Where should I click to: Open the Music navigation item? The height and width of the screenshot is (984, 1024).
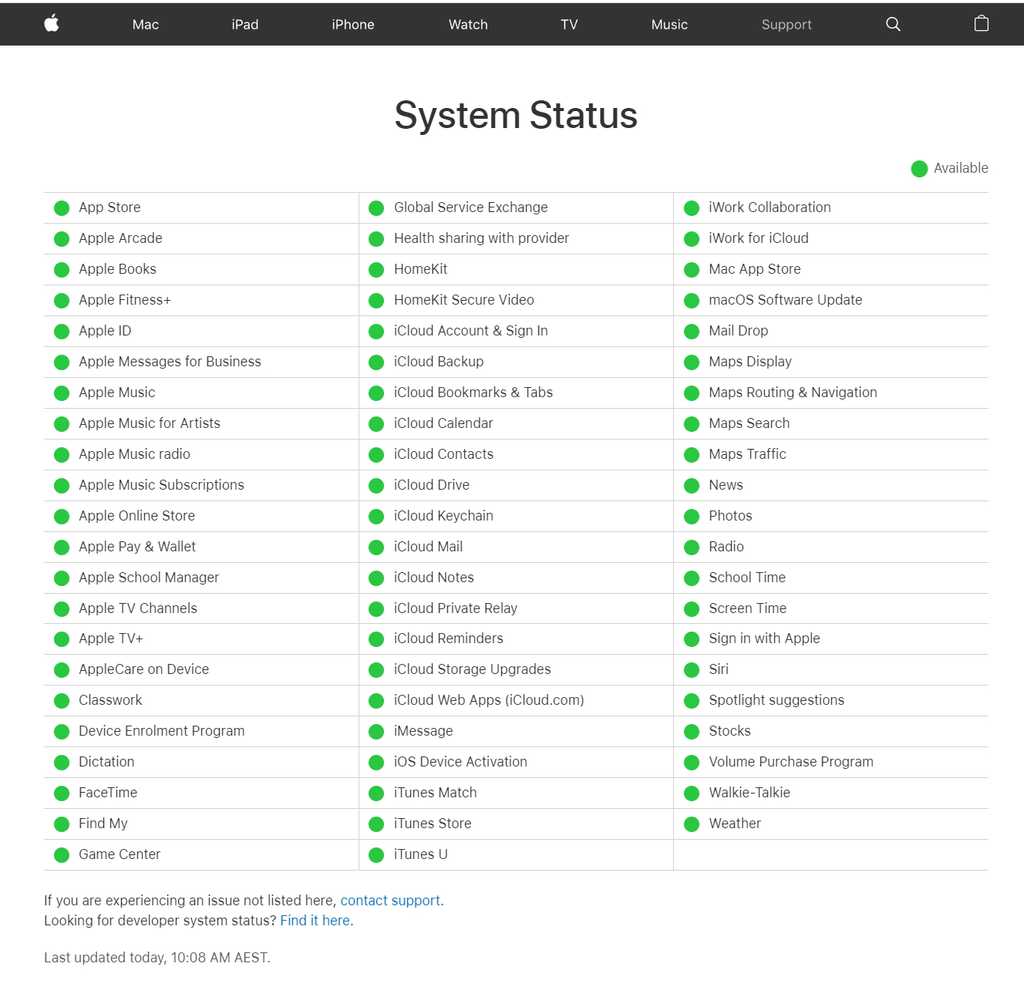point(669,24)
